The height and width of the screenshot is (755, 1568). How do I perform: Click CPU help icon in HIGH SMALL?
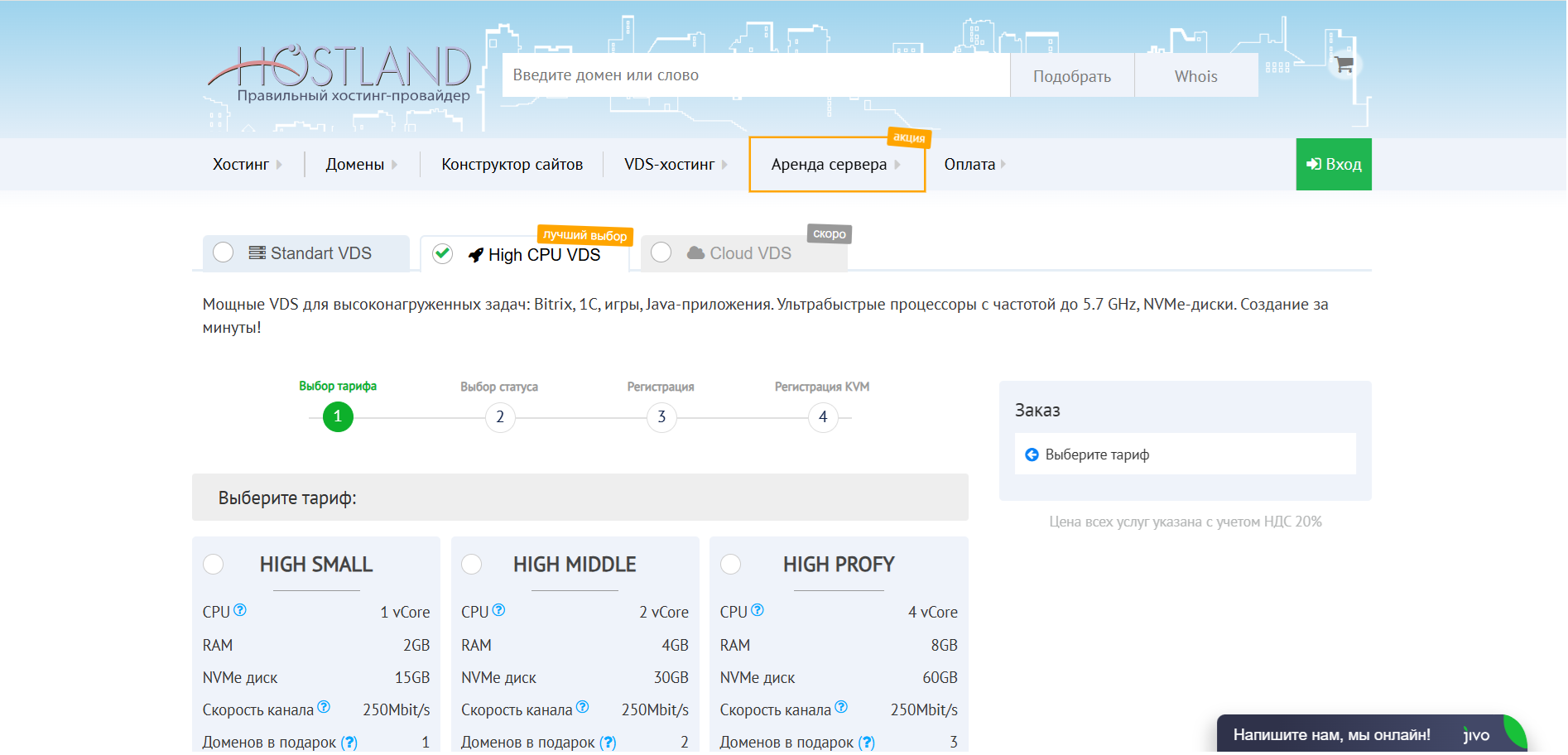tap(240, 610)
